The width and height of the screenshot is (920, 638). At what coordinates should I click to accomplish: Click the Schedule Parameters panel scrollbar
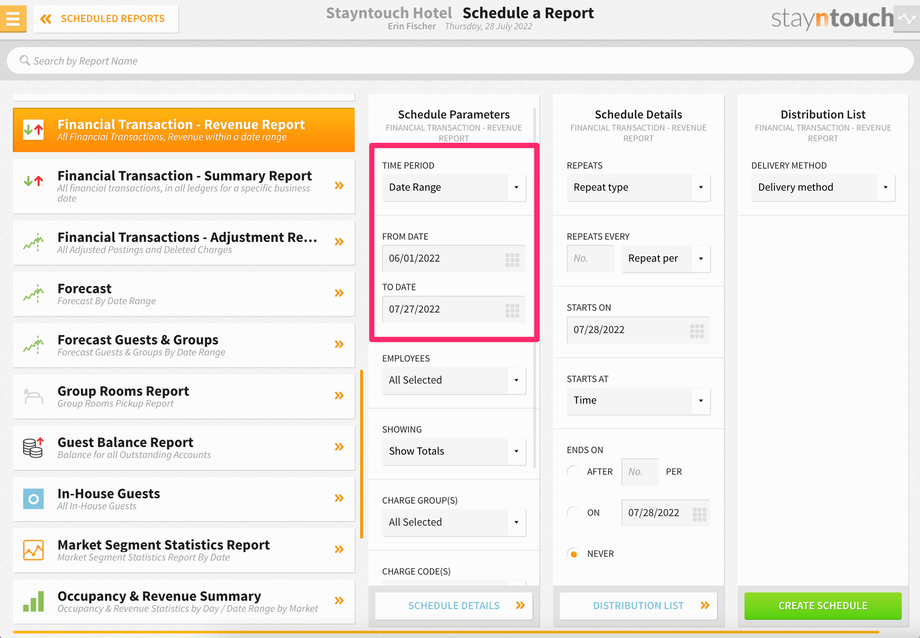pyautogui.click(x=535, y=288)
